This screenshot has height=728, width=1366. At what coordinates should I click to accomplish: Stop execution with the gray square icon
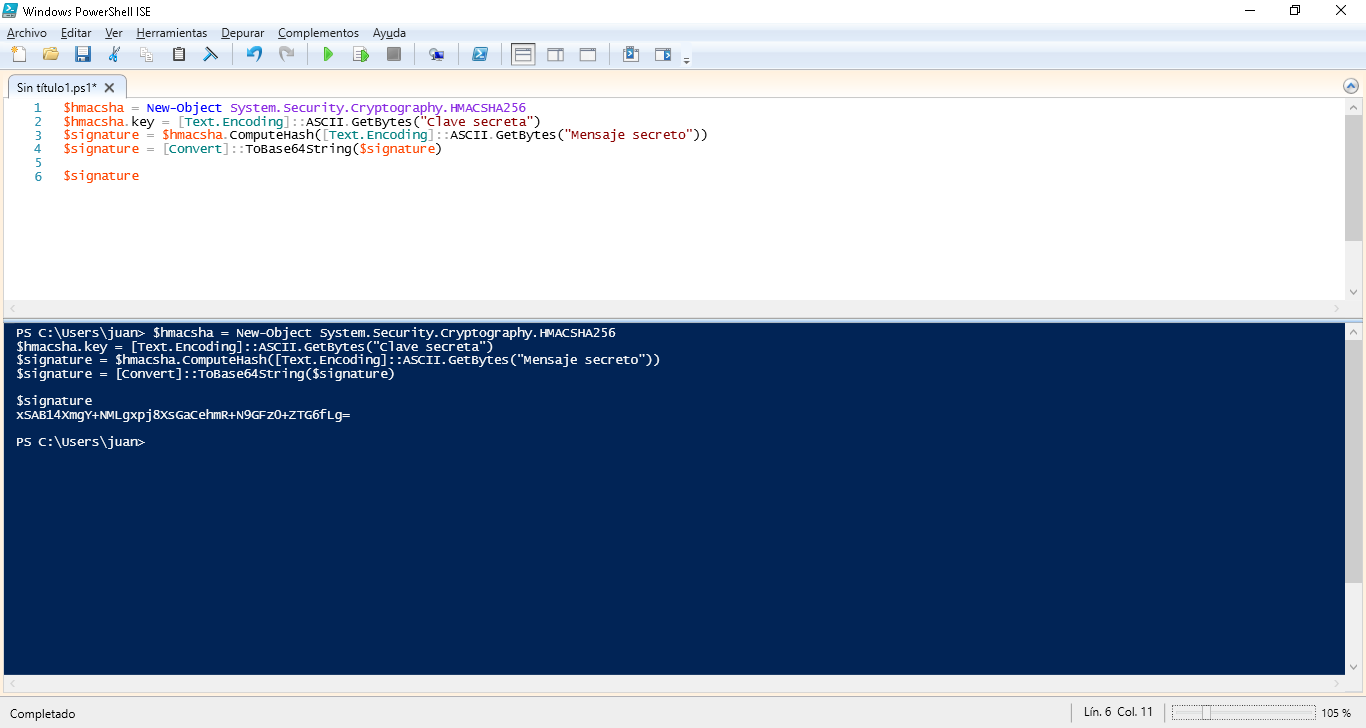(x=394, y=54)
